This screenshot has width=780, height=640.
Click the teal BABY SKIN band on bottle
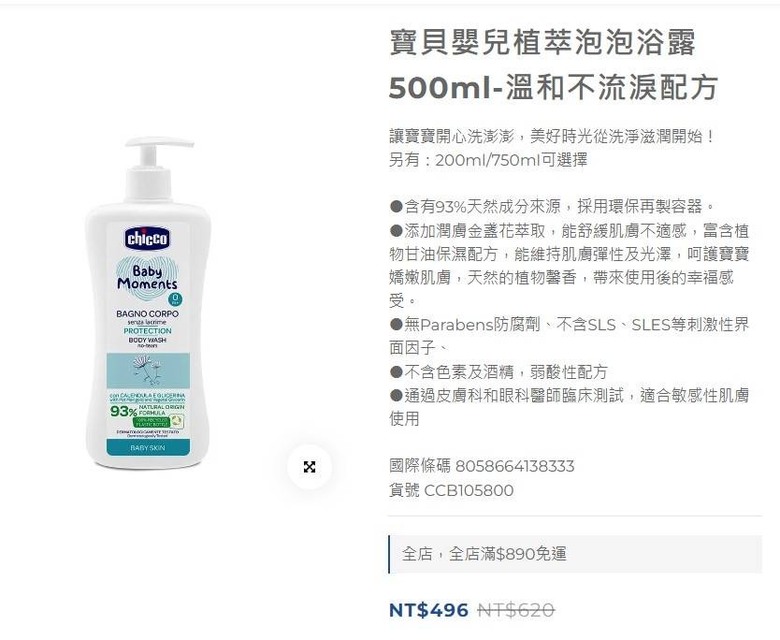148,448
